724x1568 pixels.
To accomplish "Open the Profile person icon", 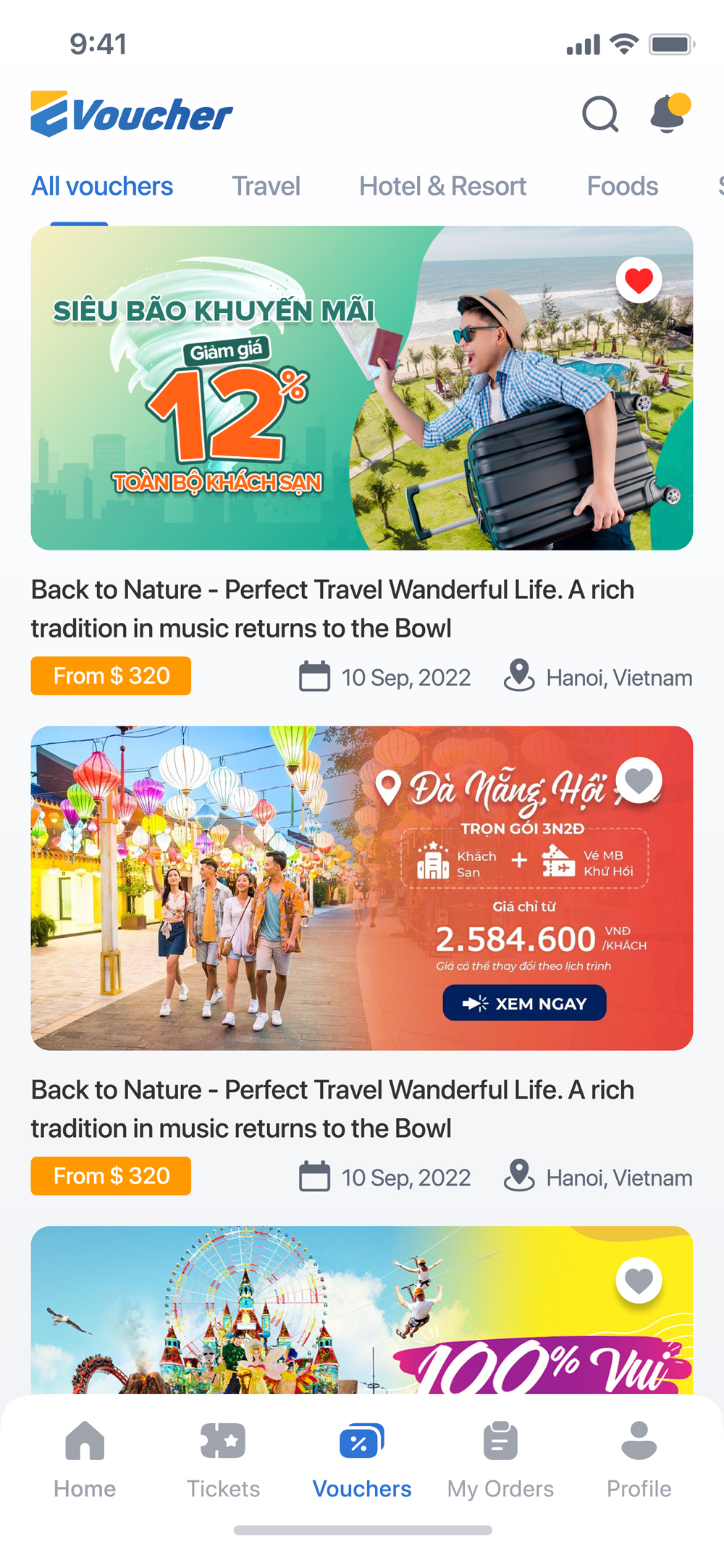I will (x=639, y=1441).
